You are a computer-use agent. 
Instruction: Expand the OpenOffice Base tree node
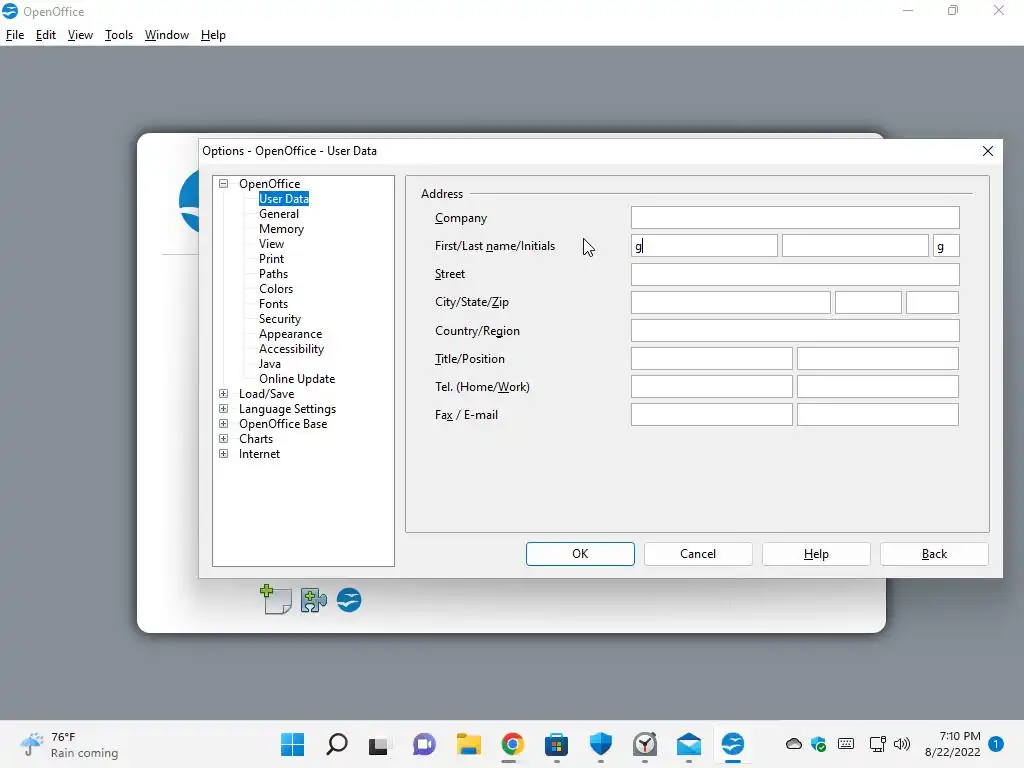coord(223,424)
